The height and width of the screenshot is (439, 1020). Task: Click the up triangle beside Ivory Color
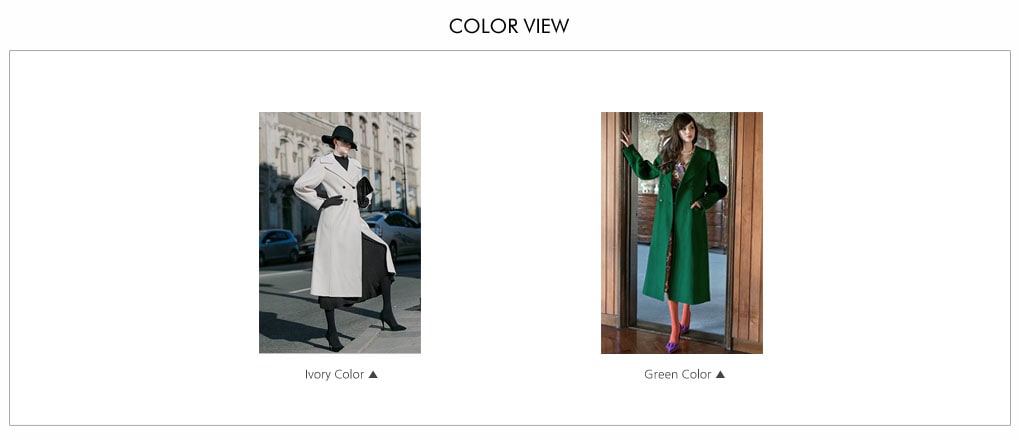373,375
